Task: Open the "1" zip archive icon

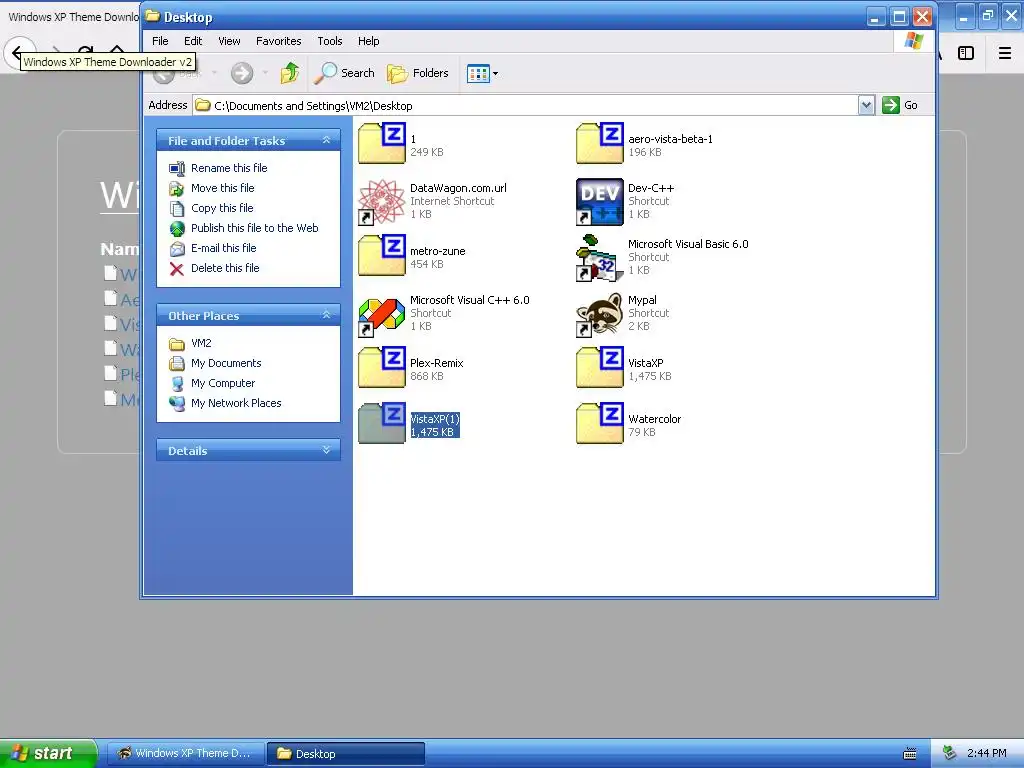Action: [382, 143]
